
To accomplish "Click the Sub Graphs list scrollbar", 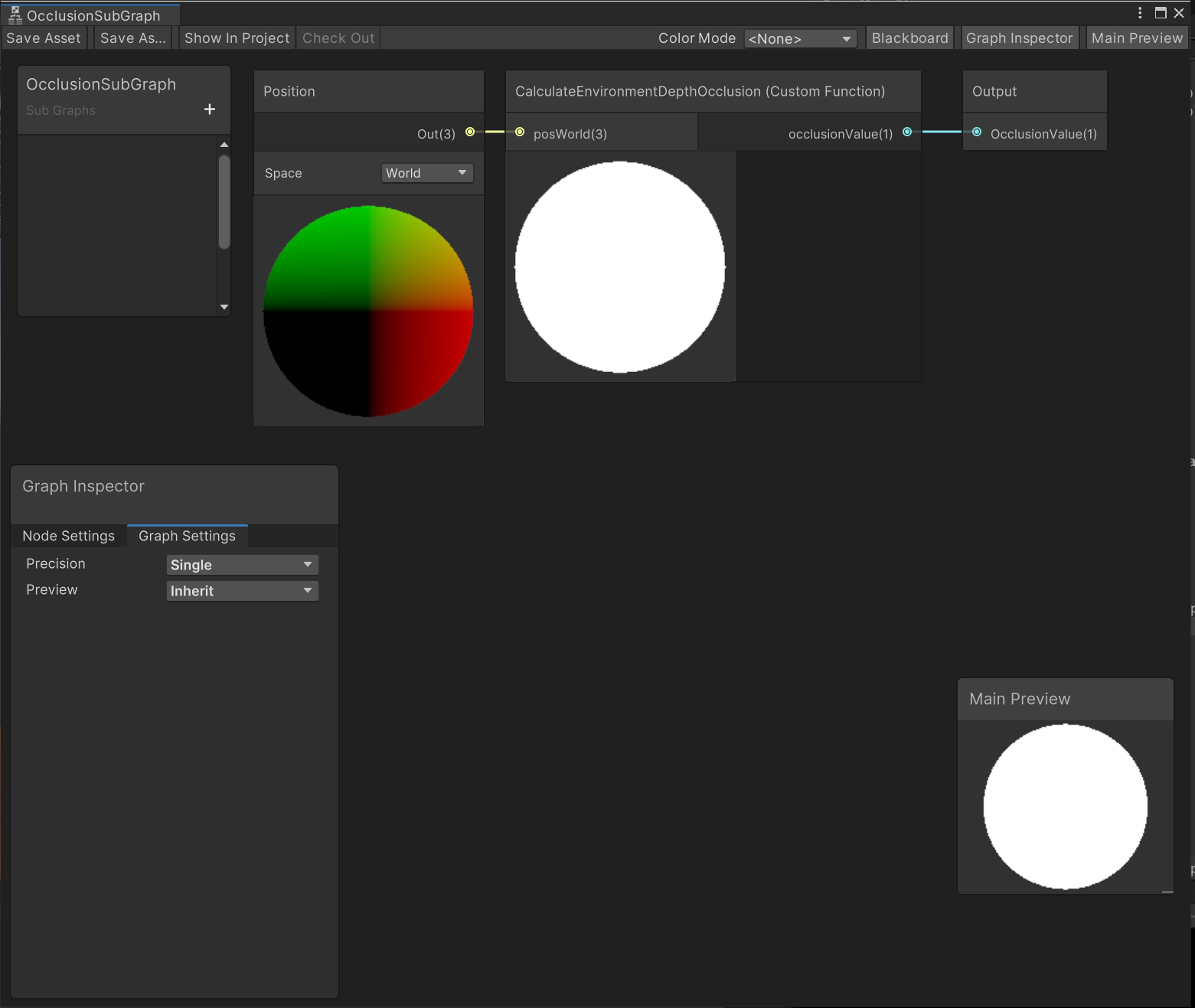I will click(x=223, y=199).
